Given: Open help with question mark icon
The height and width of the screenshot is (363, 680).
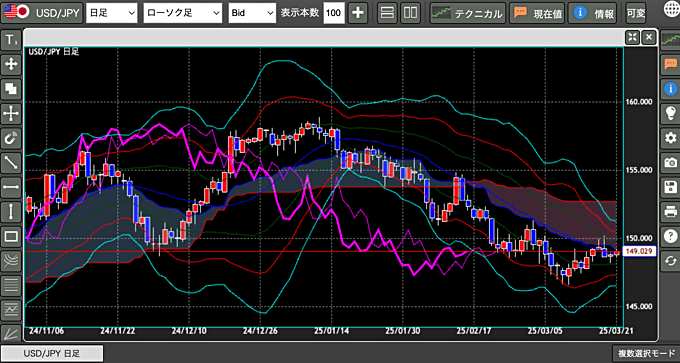Looking at the screenshot, I should (670, 237).
